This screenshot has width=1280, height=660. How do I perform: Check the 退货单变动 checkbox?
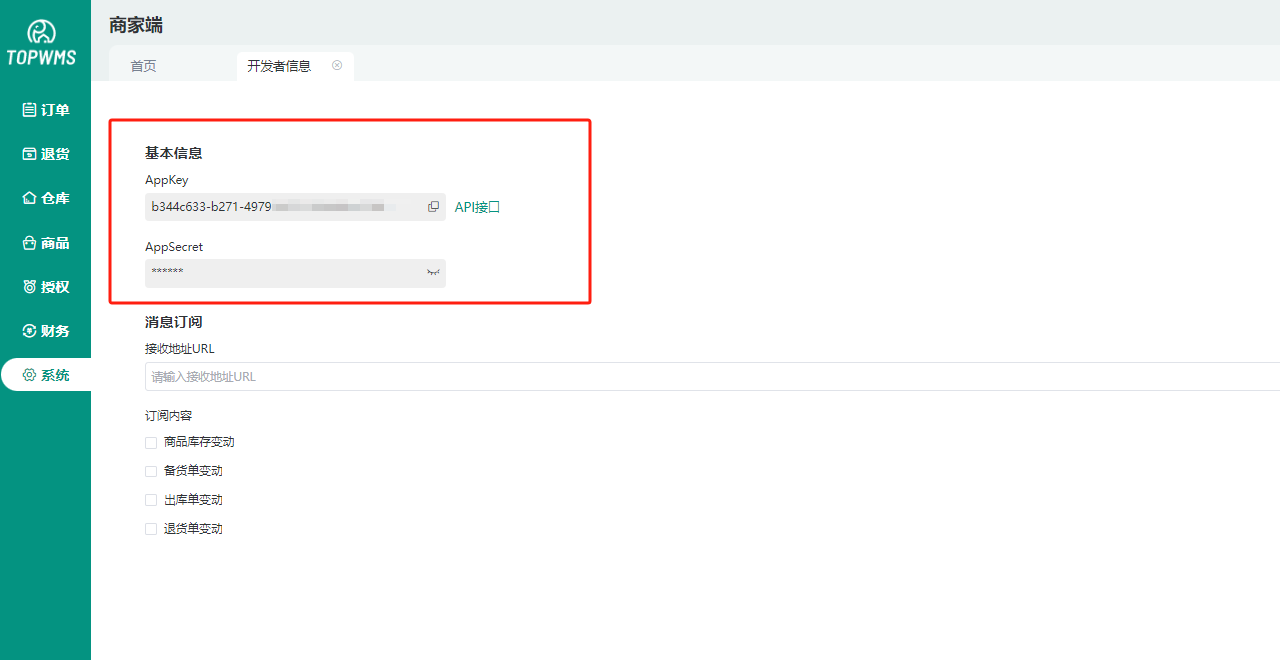click(151, 529)
